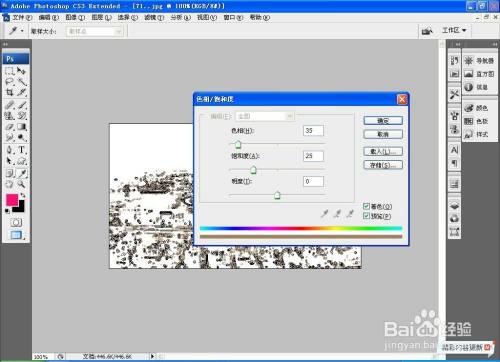Select the History Brush tool
Viewport: 500px width, 362px height.
(x=22, y=116)
